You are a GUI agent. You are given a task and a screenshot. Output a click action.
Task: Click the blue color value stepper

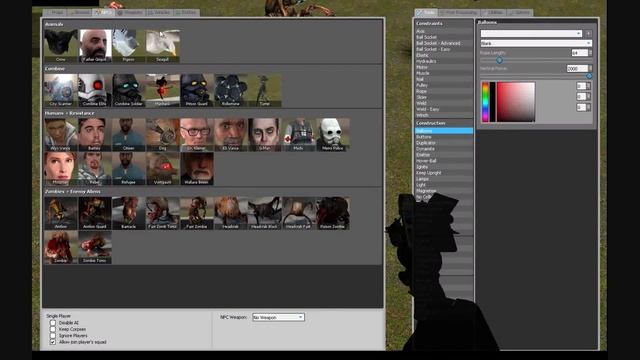pos(588,107)
